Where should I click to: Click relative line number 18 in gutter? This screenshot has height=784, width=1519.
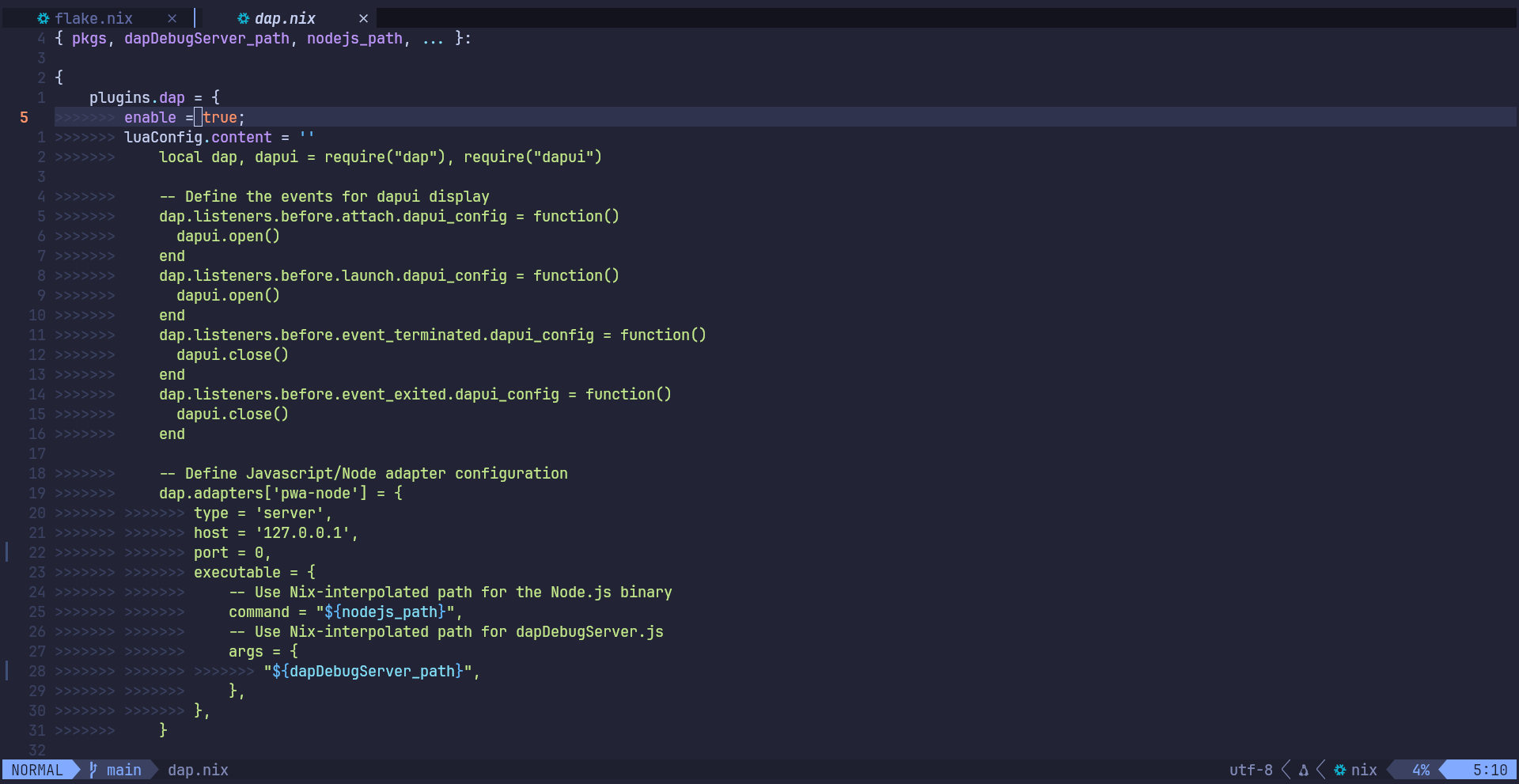(x=37, y=473)
